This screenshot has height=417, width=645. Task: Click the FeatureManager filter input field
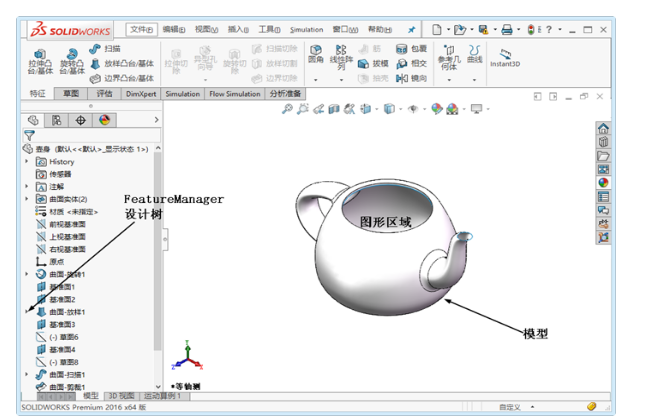click(91, 135)
